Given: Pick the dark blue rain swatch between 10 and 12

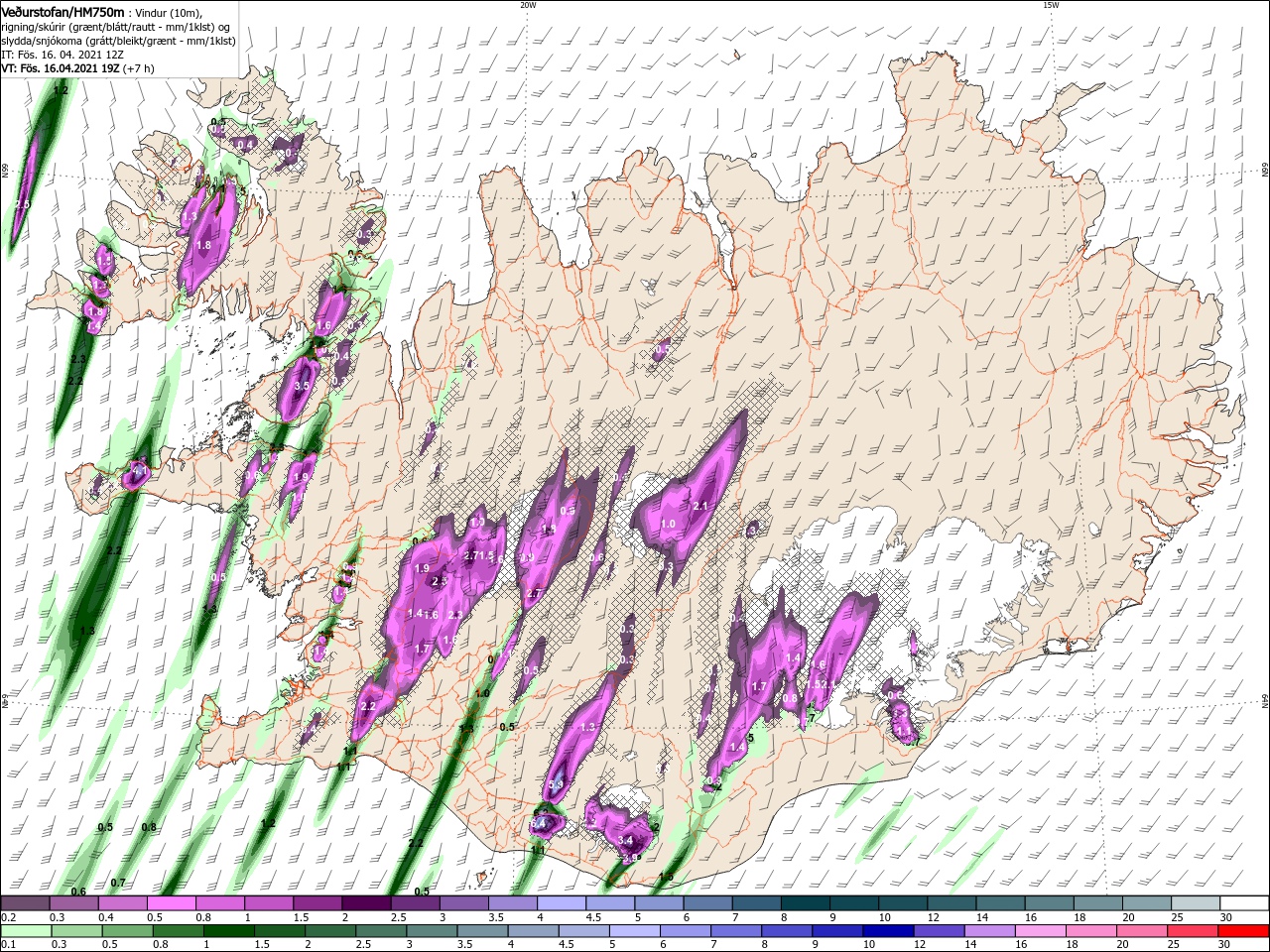Looking at the screenshot, I should (x=887, y=931).
